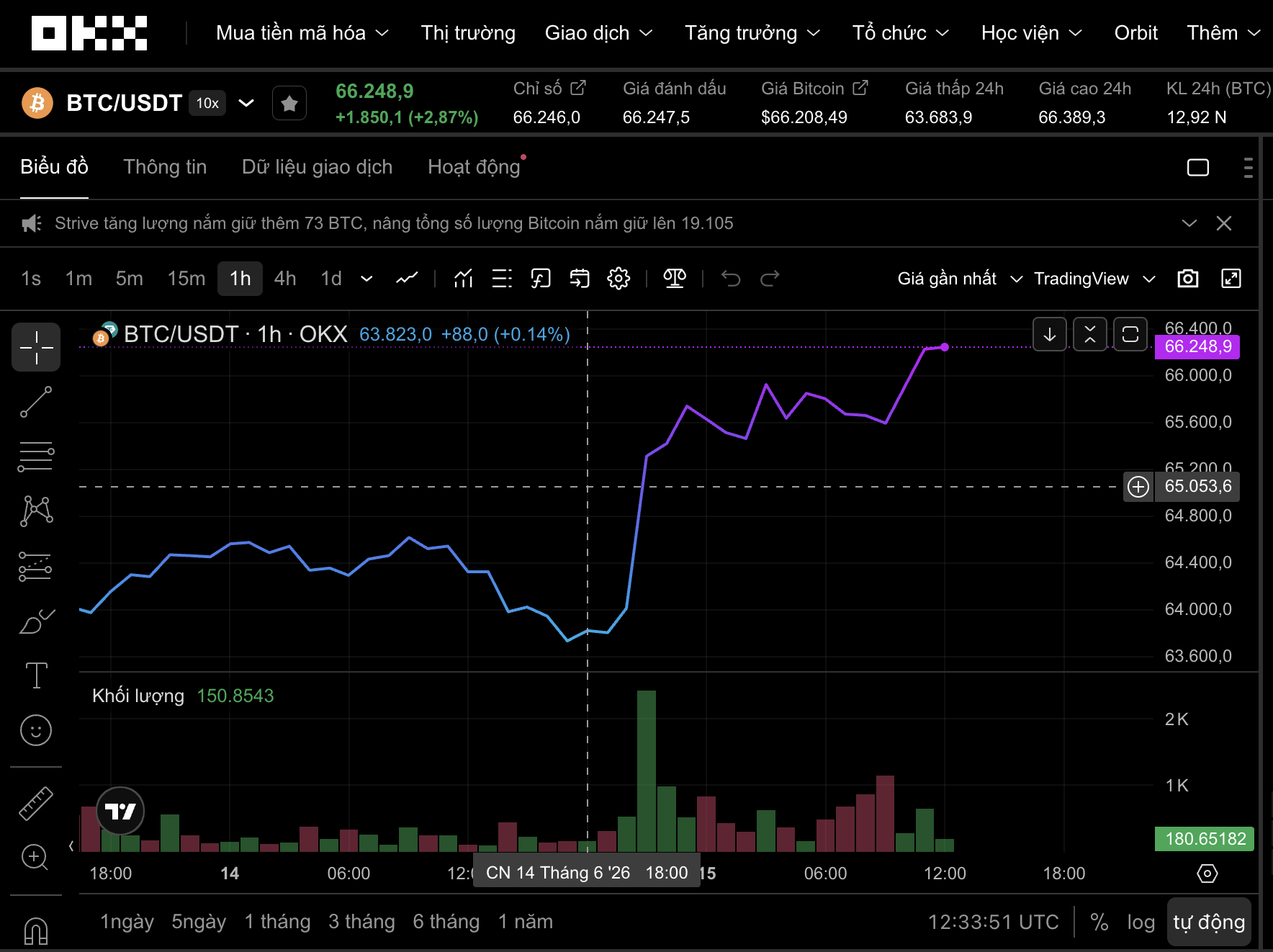Take a chart snapshot with camera icon
This screenshot has width=1273, height=952.
pyautogui.click(x=1188, y=279)
